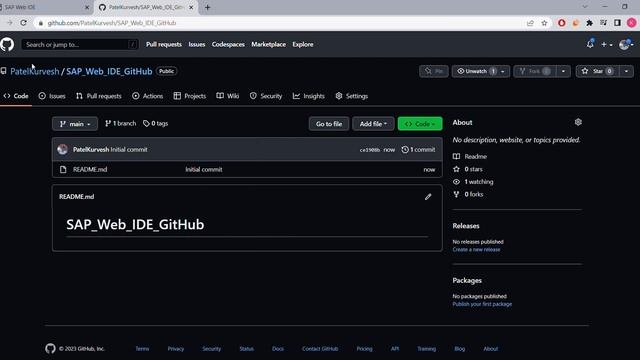Open the Contact GitHub footer link

[x=320, y=349]
